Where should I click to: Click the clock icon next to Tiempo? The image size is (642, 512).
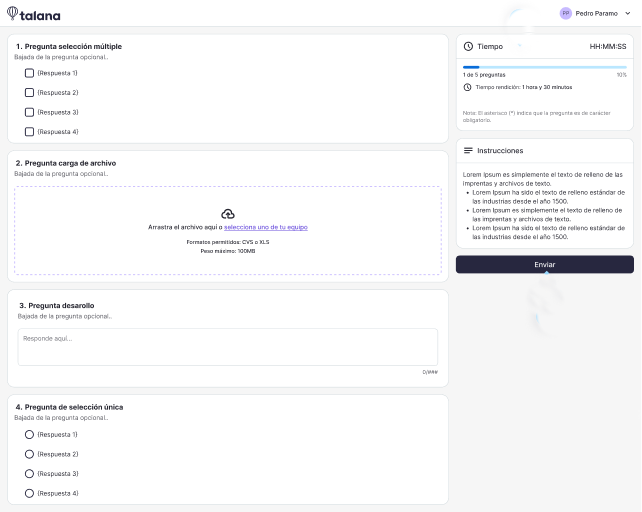[468, 46]
